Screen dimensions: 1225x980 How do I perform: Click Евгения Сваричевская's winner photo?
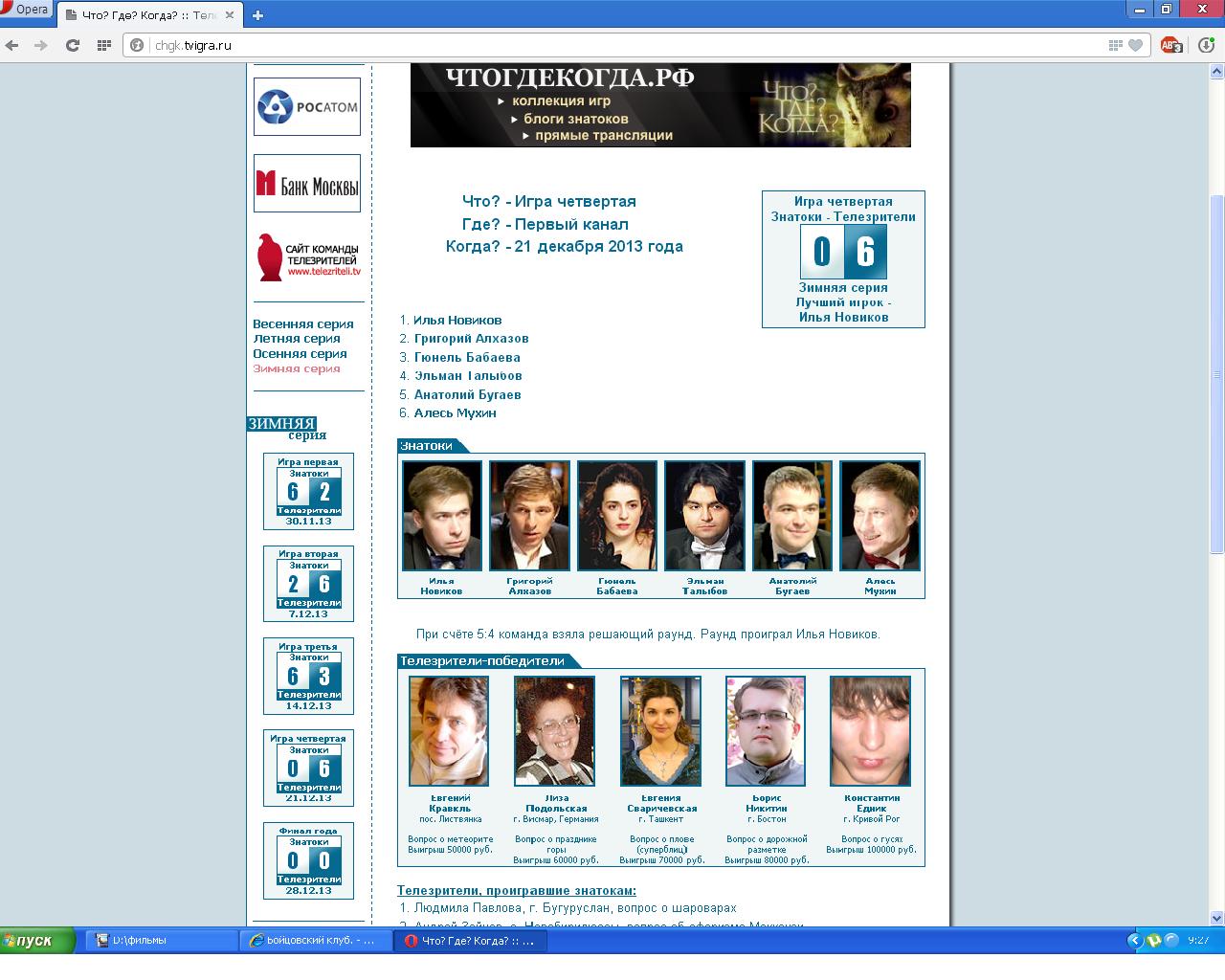click(x=660, y=731)
